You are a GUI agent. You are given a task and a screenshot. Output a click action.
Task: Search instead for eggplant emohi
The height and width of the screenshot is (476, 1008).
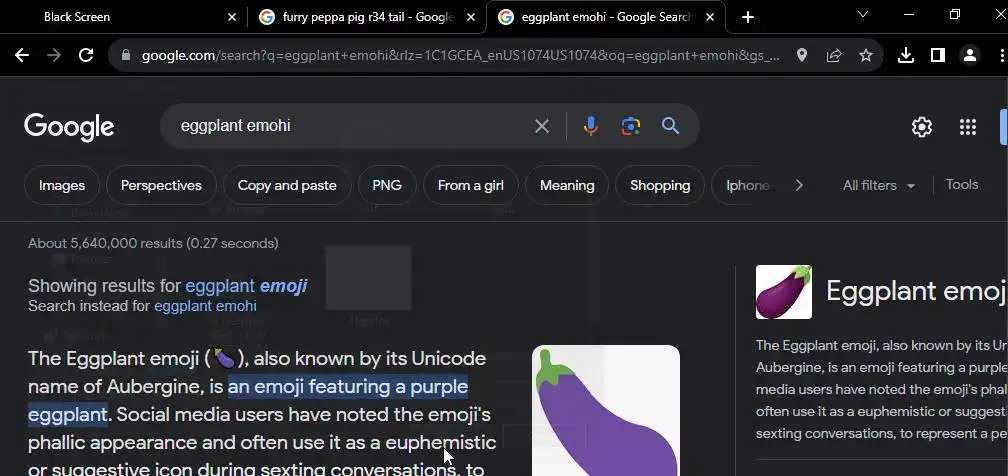pos(205,306)
